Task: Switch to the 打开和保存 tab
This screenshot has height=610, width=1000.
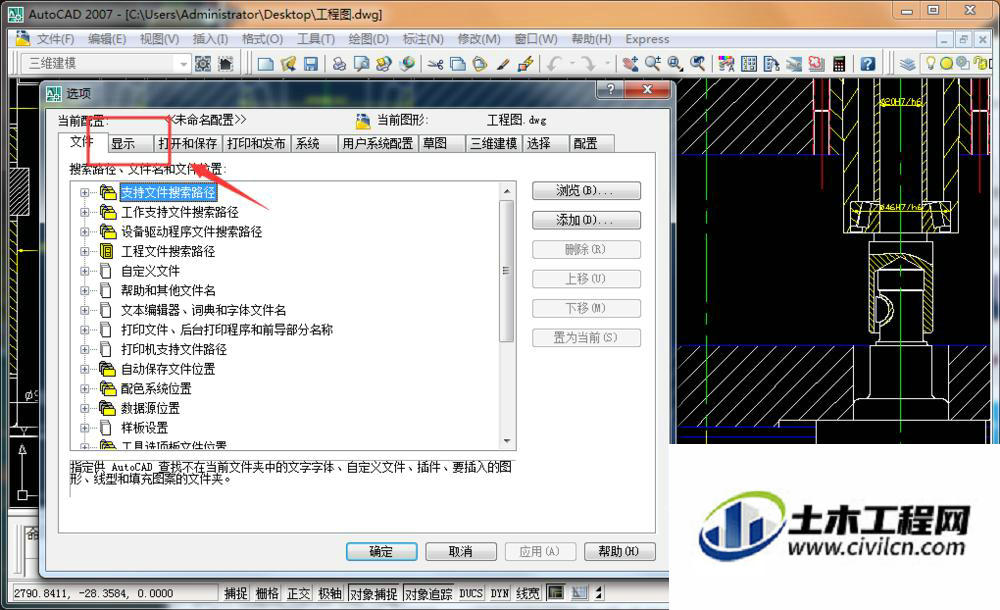Action: coord(188,144)
